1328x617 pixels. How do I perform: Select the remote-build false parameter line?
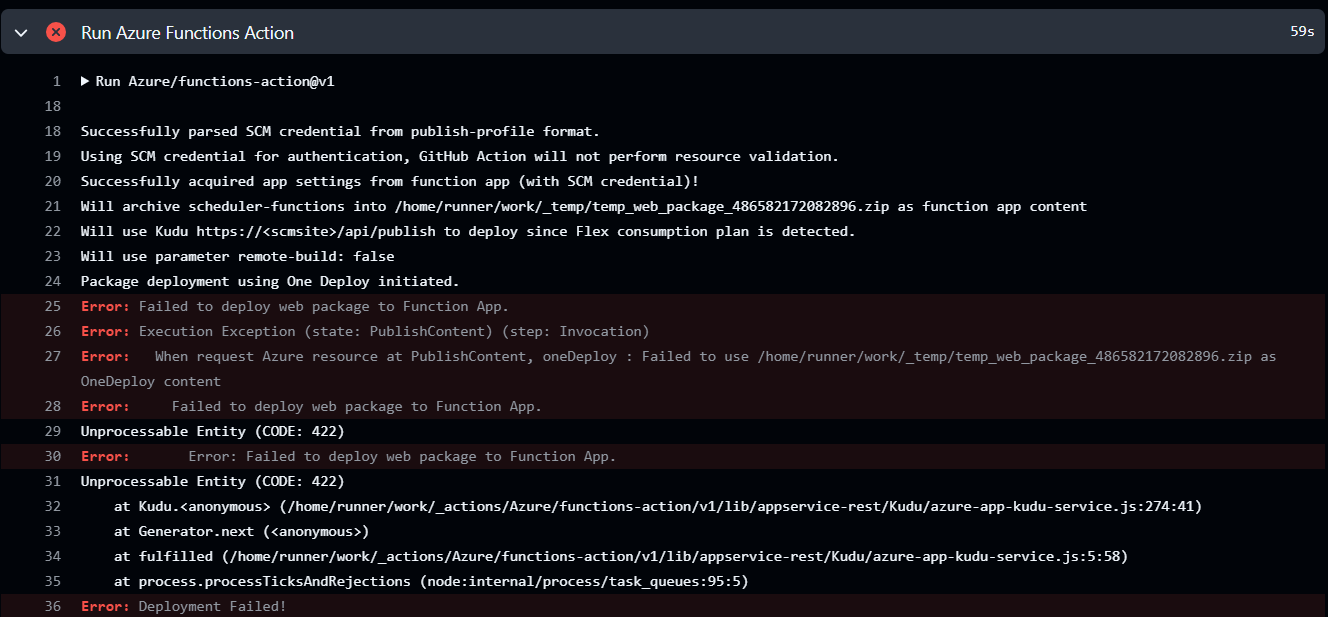click(240, 256)
